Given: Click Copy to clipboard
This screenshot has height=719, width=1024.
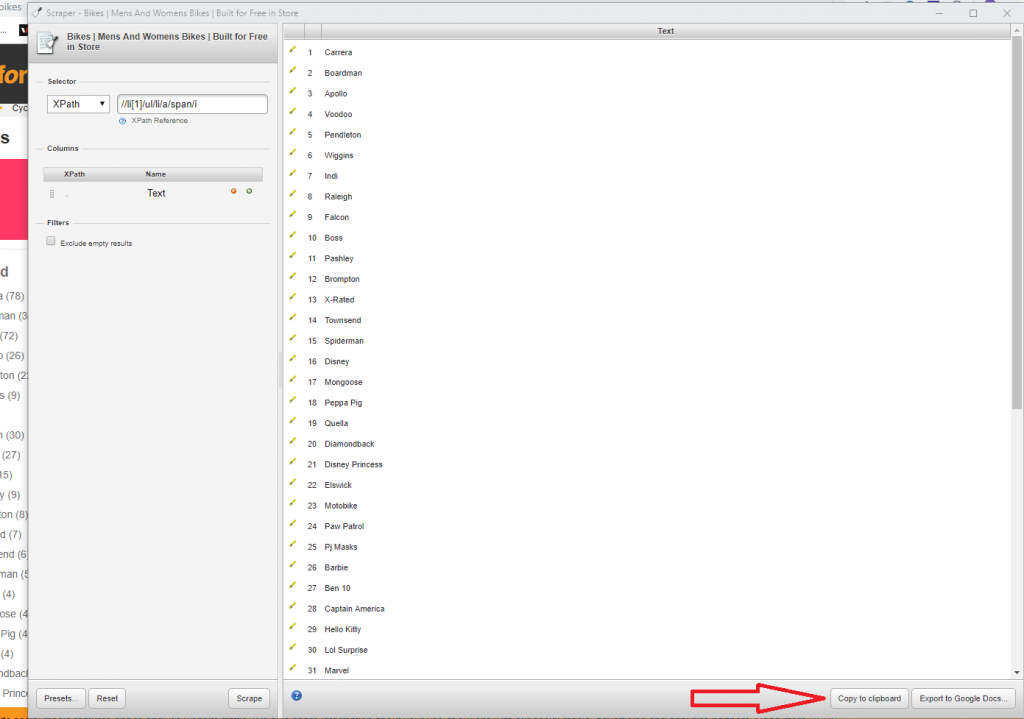Looking at the screenshot, I should [x=869, y=698].
